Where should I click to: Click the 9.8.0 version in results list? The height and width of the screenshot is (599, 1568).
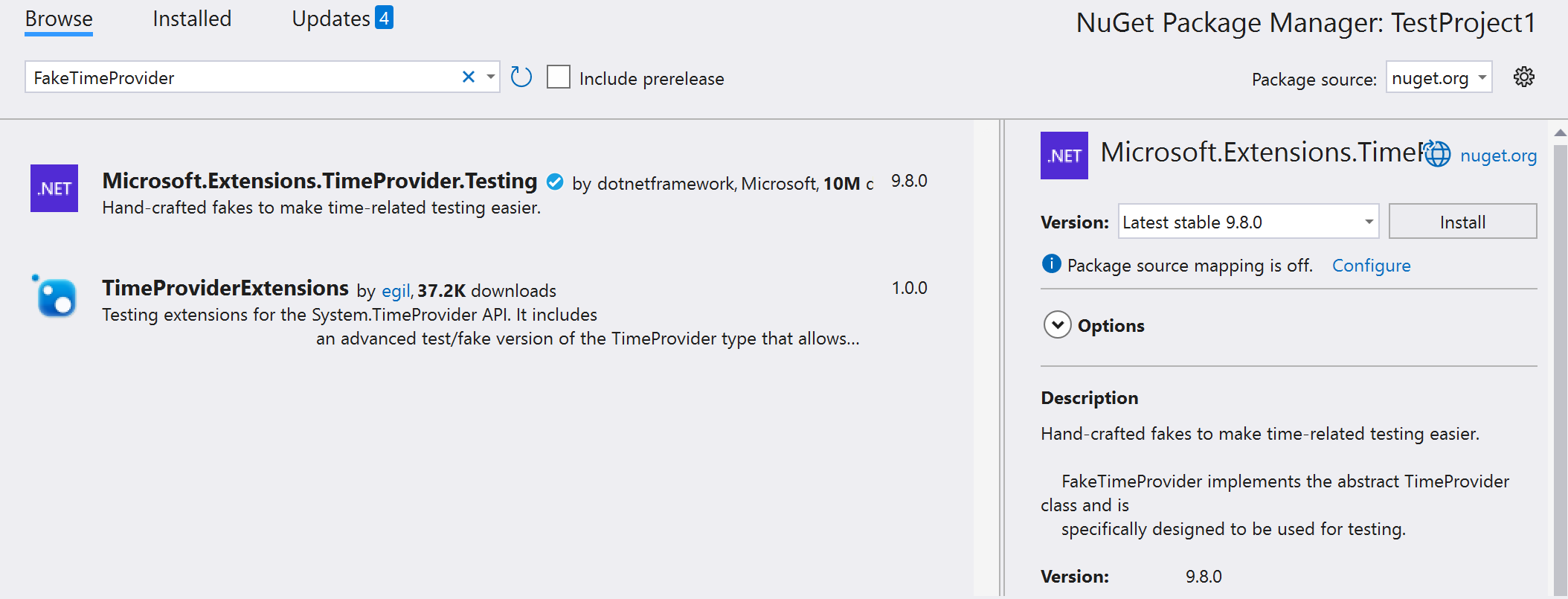[909, 181]
